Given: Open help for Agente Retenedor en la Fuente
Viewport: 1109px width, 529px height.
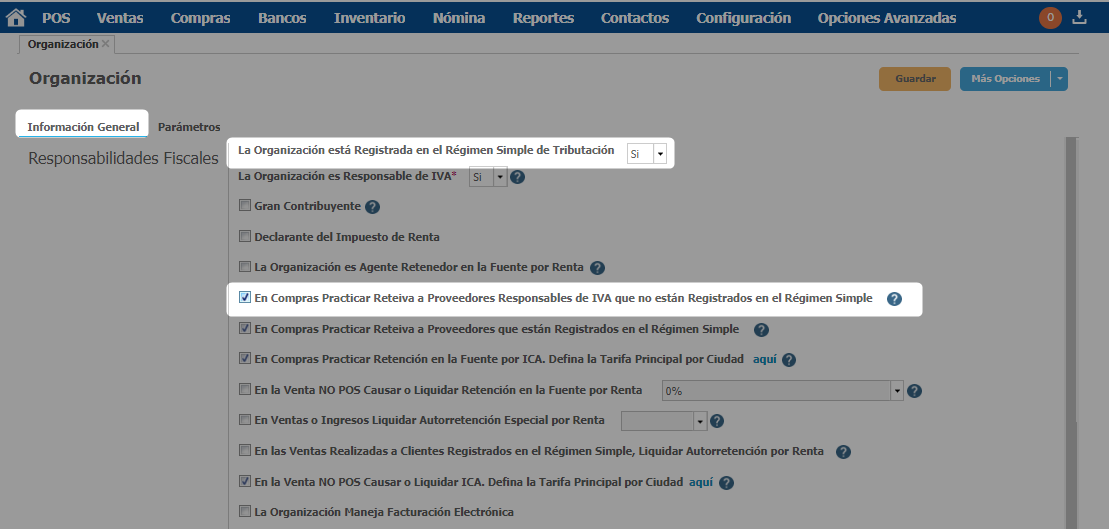Looking at the screenshot, I should [597, 268].
